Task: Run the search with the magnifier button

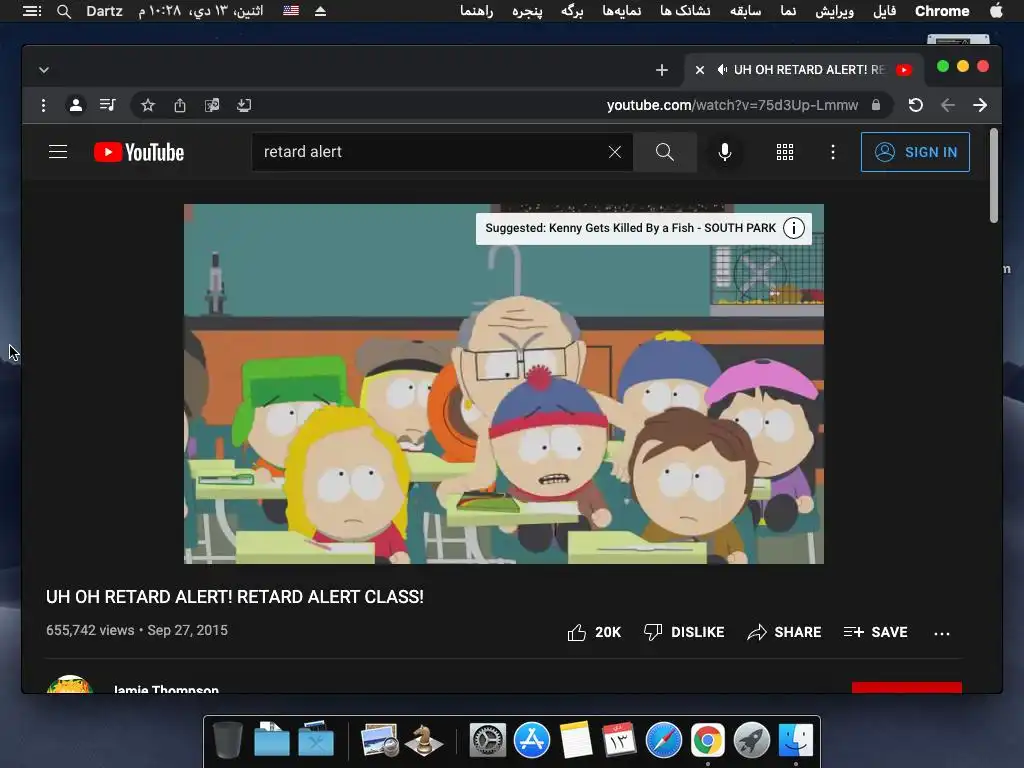Action: (x=665, y=152)
